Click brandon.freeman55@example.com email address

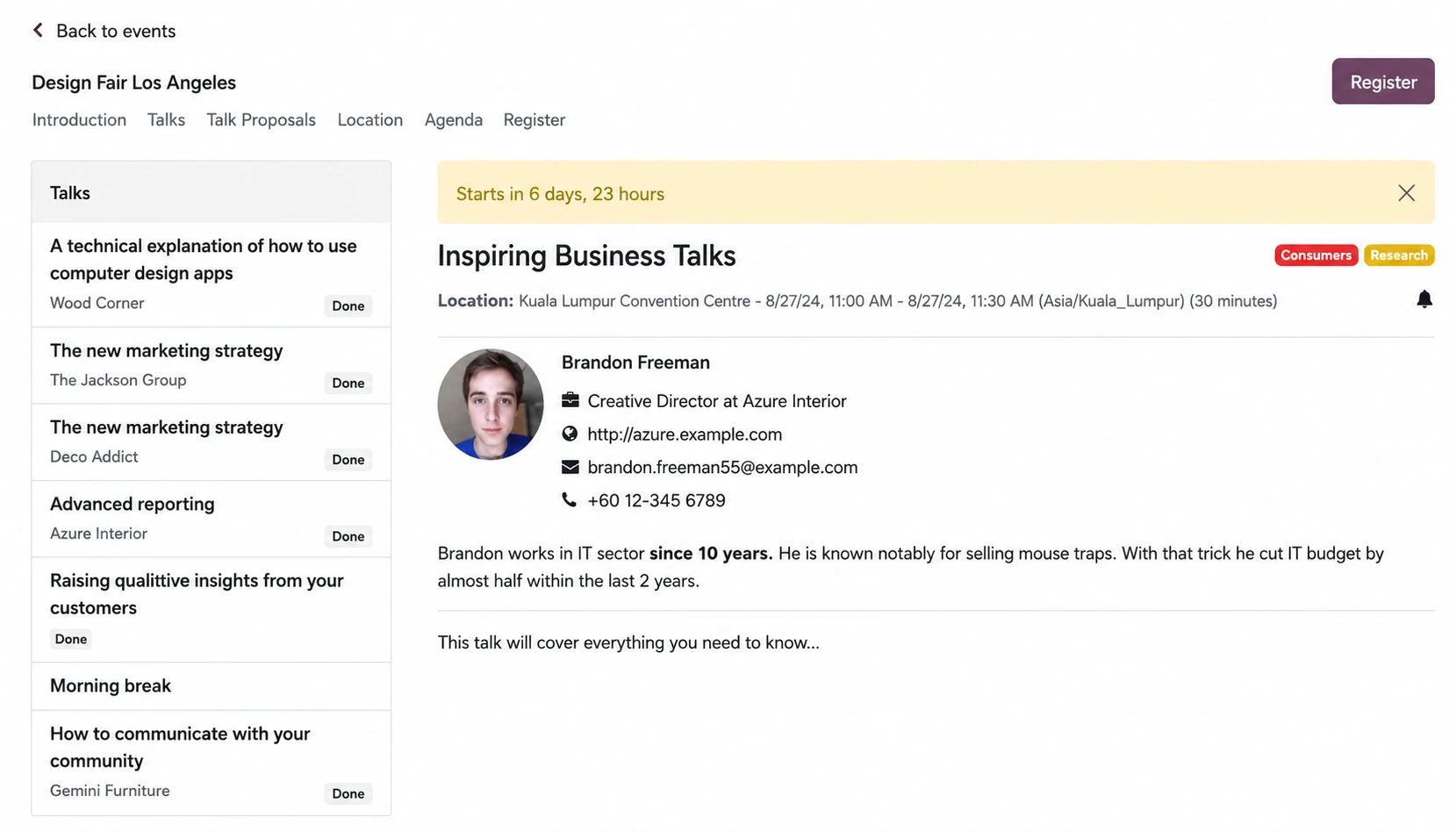pyautogui.click(x=722, y=467)
